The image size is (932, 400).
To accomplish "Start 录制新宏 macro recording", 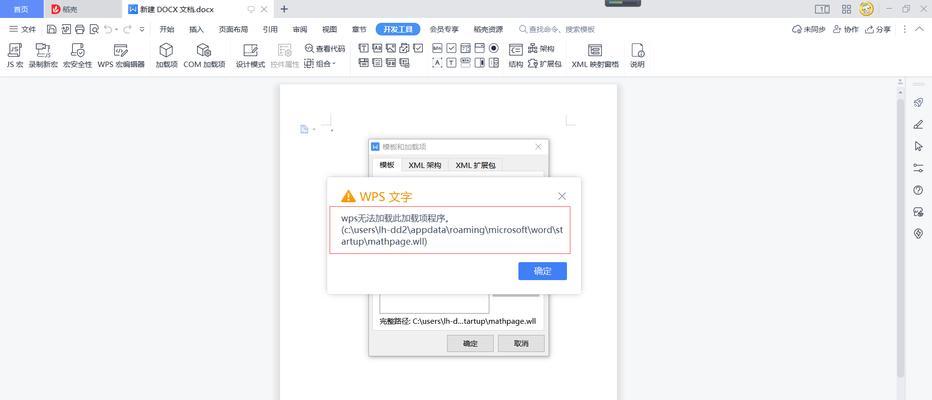I will 43,56.
